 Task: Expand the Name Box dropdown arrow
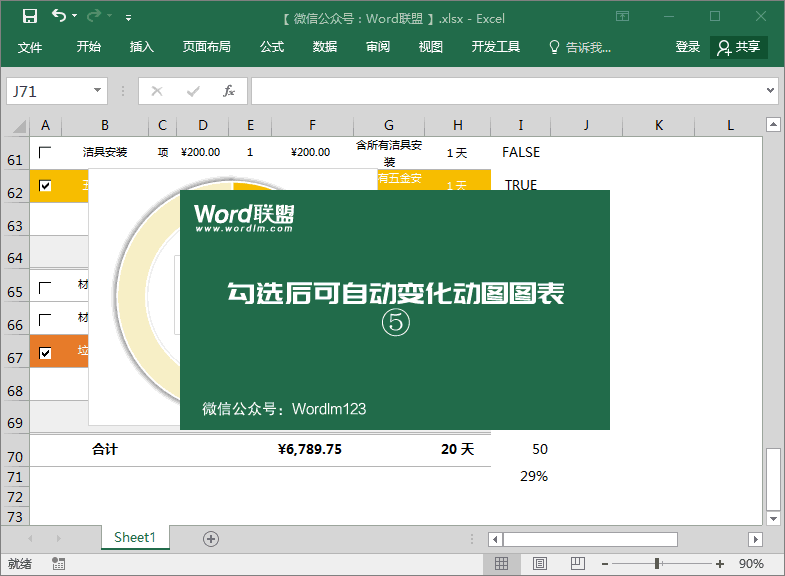pyautogui.click(x=98, y=91)
